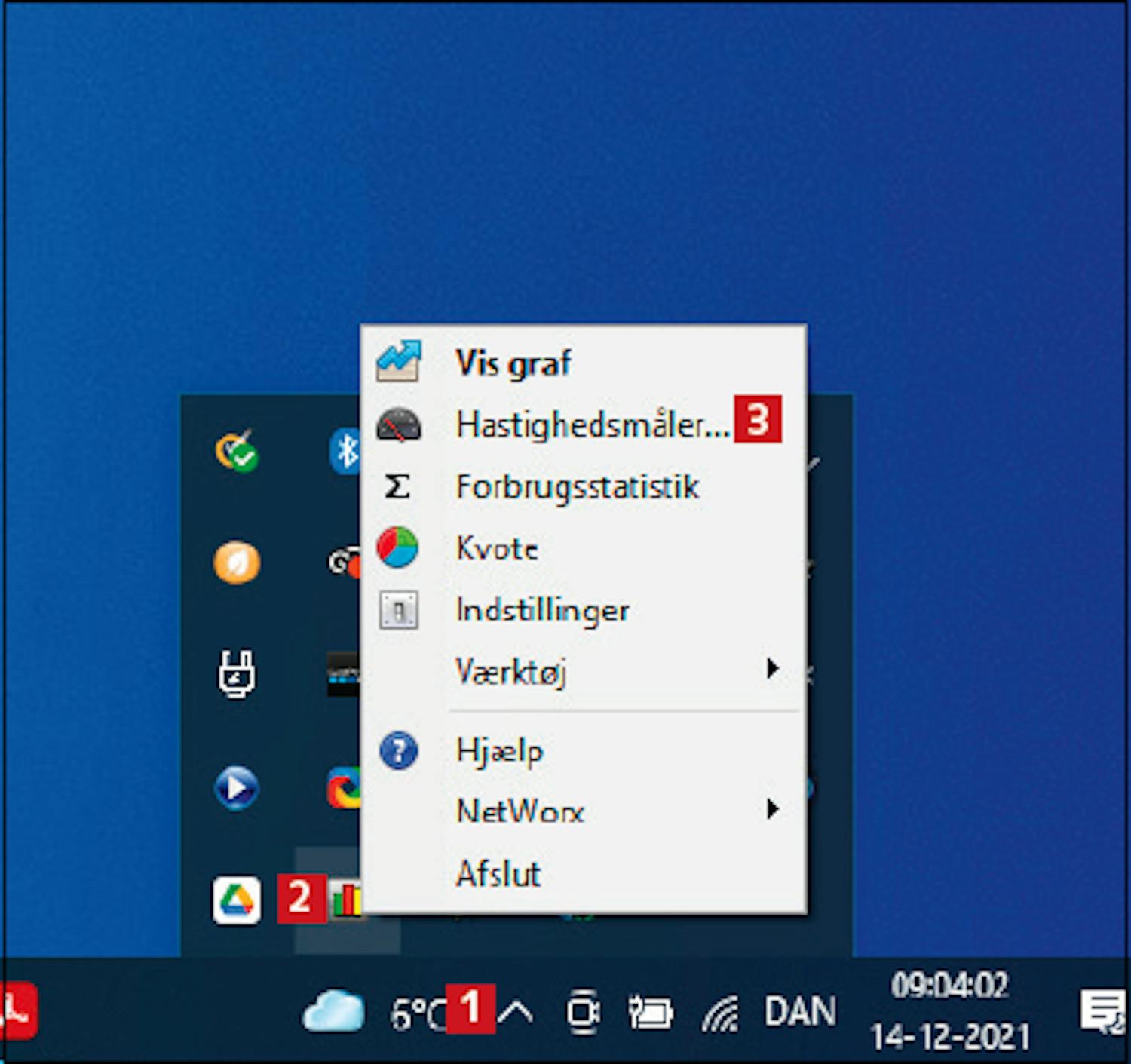1131x1064 pixels.
Task: Click the orange round tray icon
Action: tap(237, 563)
